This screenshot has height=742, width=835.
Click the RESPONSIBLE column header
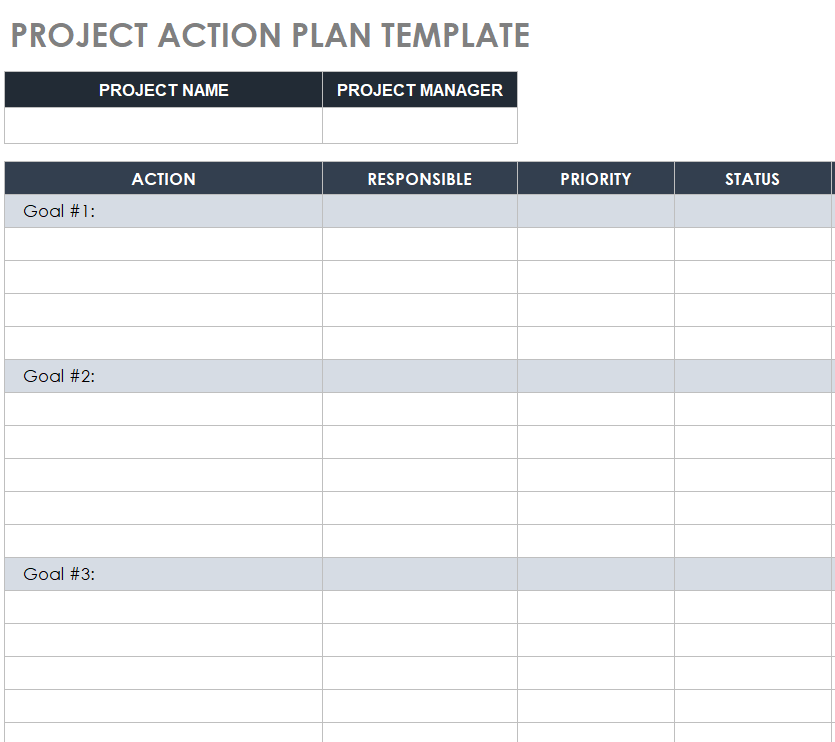(x=419, y=179)
